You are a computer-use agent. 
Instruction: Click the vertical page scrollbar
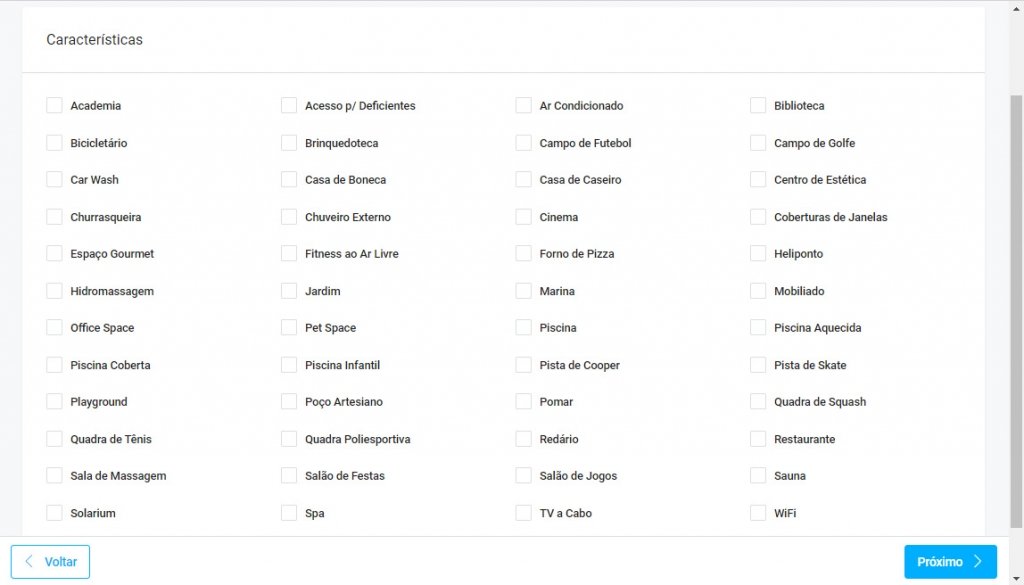(1016, 300)
